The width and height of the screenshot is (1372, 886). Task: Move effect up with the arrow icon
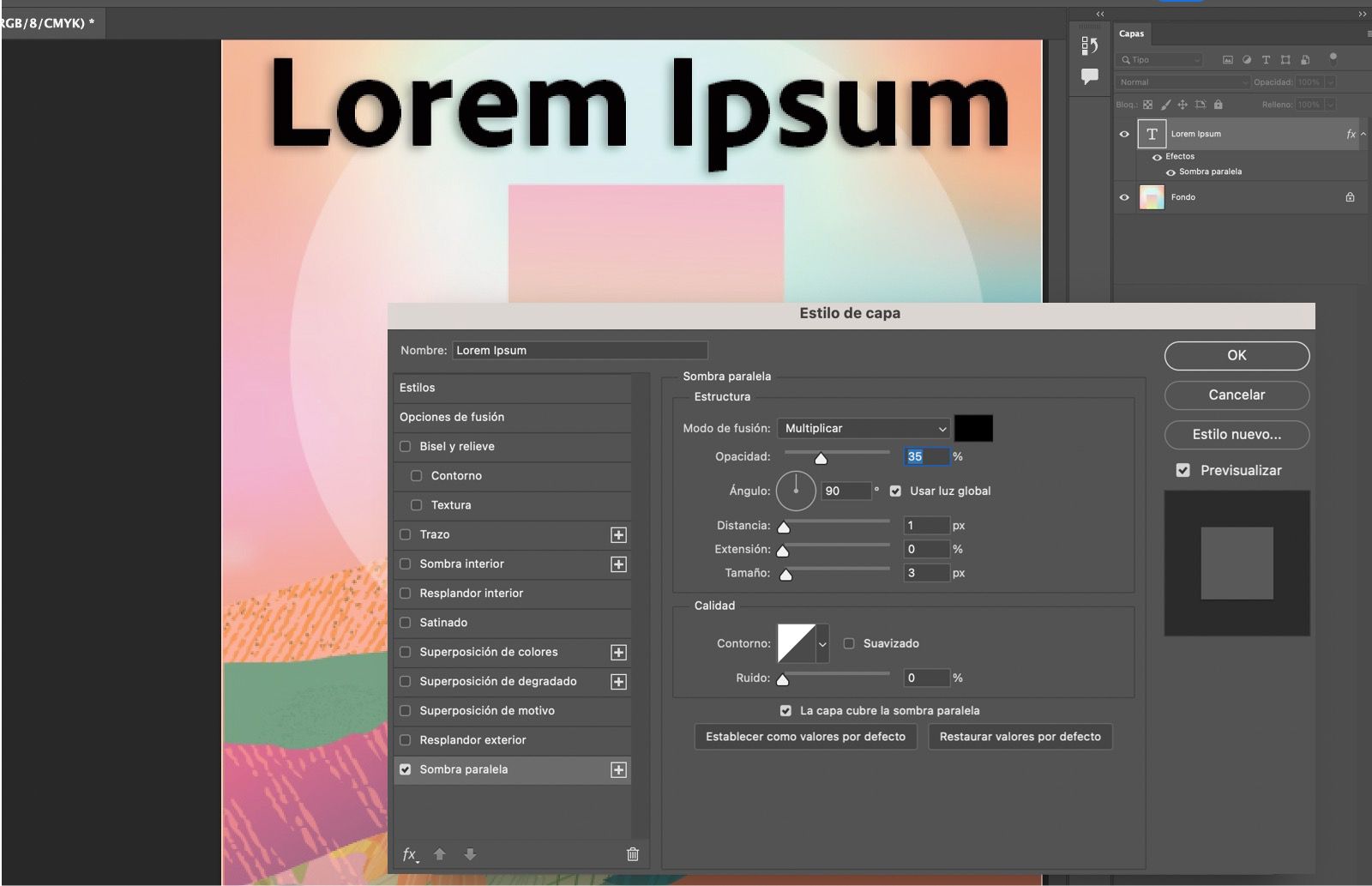pyautogui.click(x=440, y=854)
